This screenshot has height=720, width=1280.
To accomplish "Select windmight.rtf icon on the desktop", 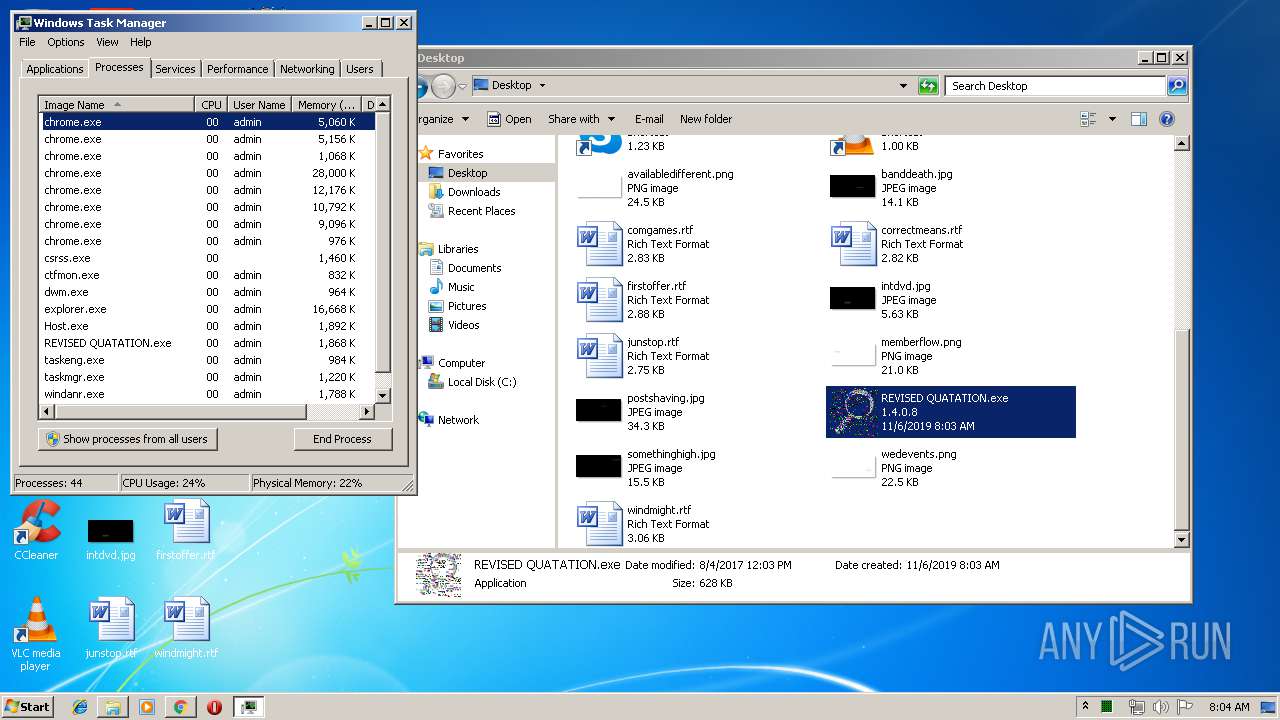I will click(186, 629).
